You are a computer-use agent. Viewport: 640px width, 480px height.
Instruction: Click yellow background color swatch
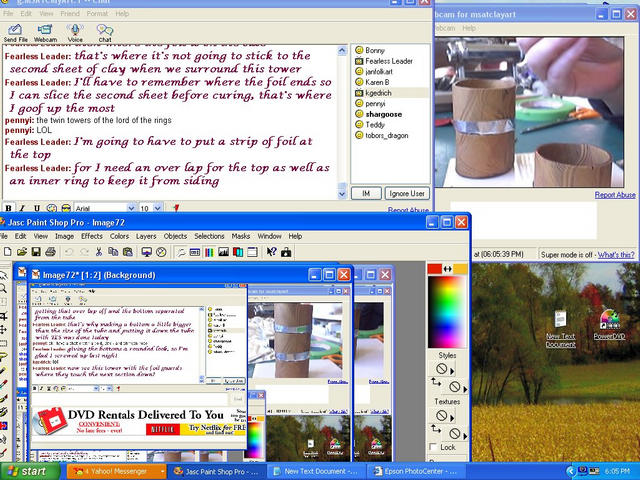coord(460,269)
